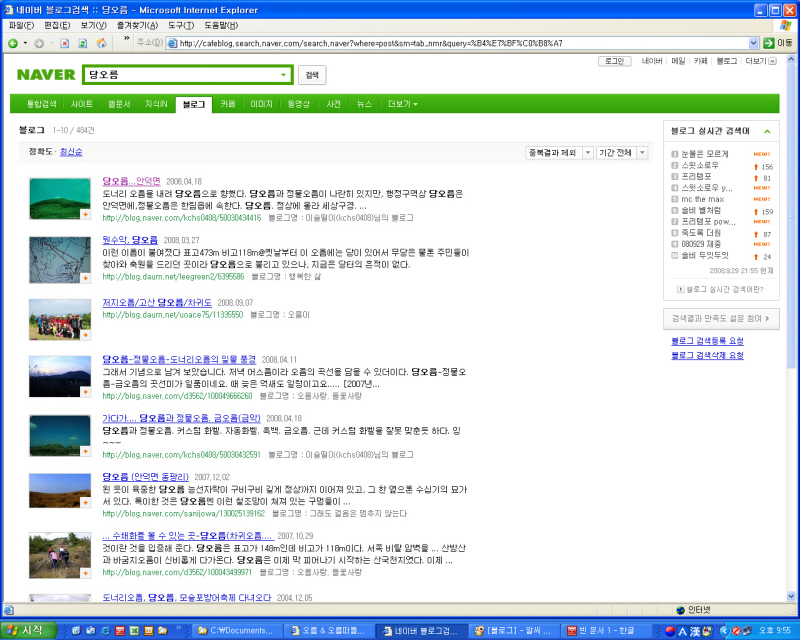Open trending keyword mc the max
Viewport: 800px width, 640px height.
tap(703, 199)
